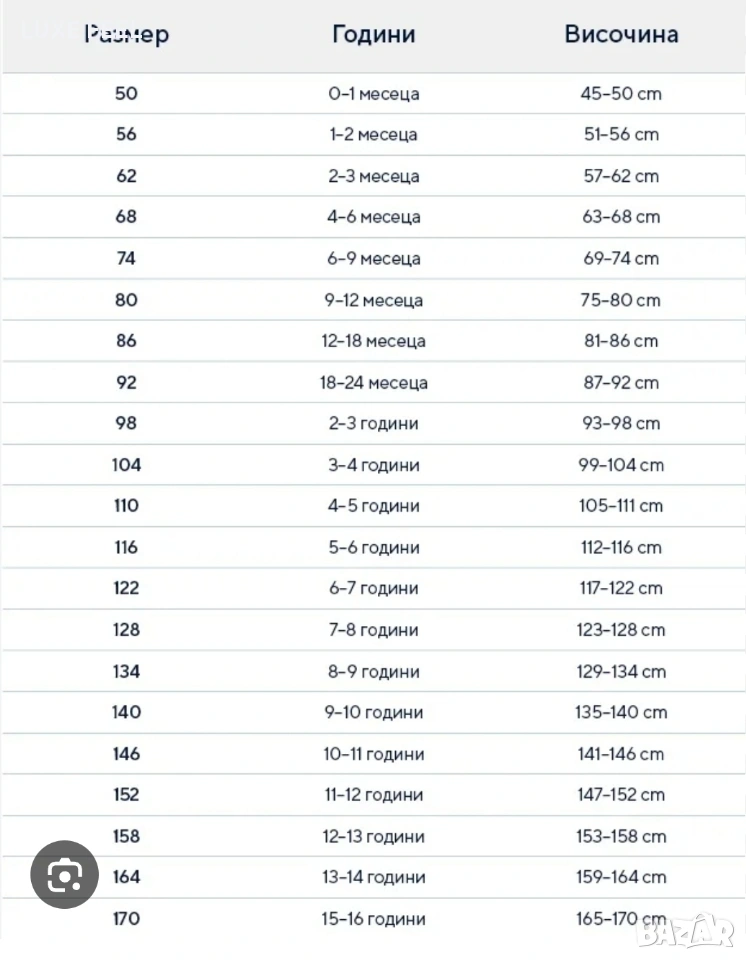The width and height of the screenshot is (746, 960).
Task: Click the 18-24 месеца age cell
Action: pos(373,382)
